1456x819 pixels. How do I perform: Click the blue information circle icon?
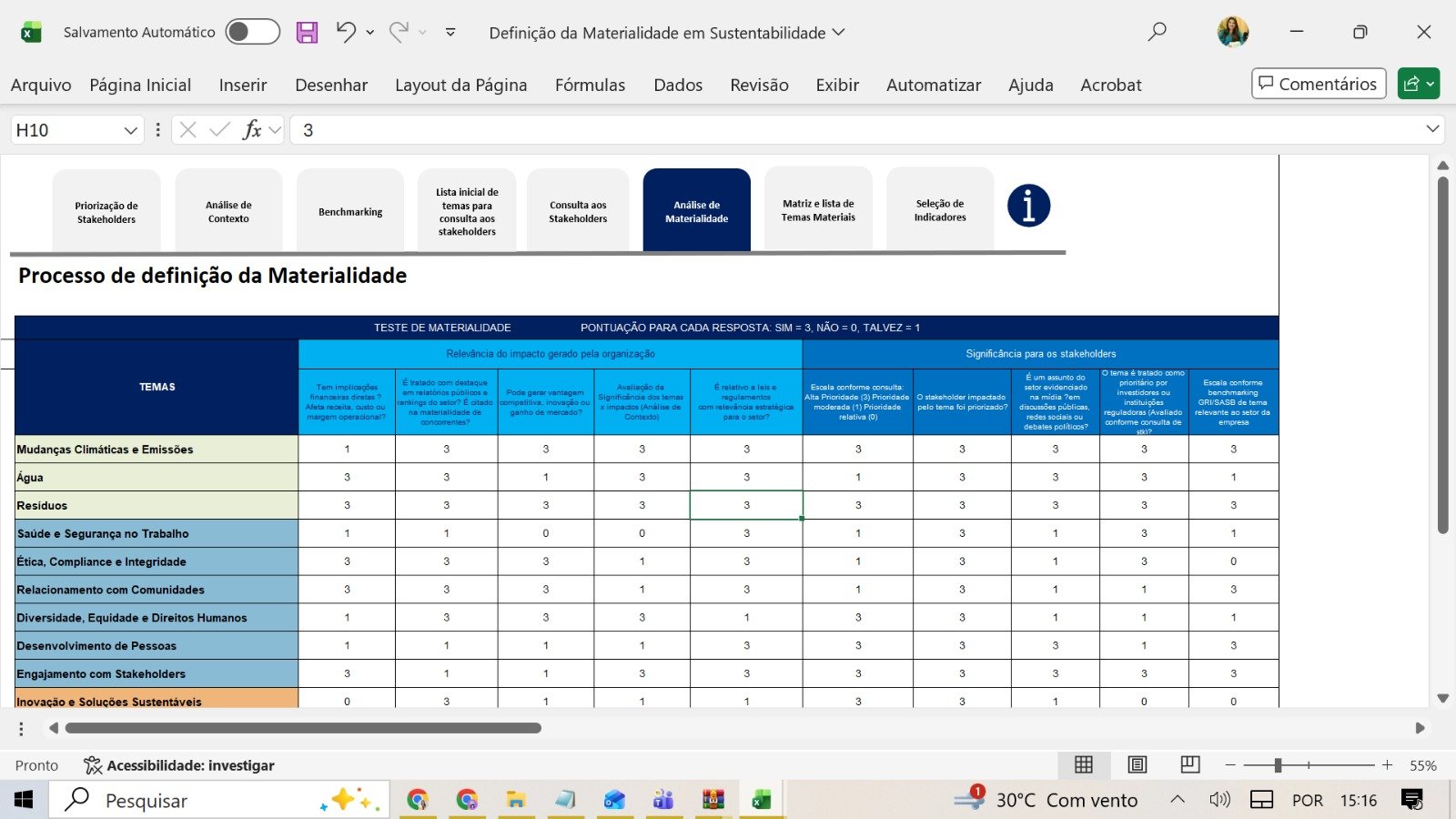tap(1028, 206)
